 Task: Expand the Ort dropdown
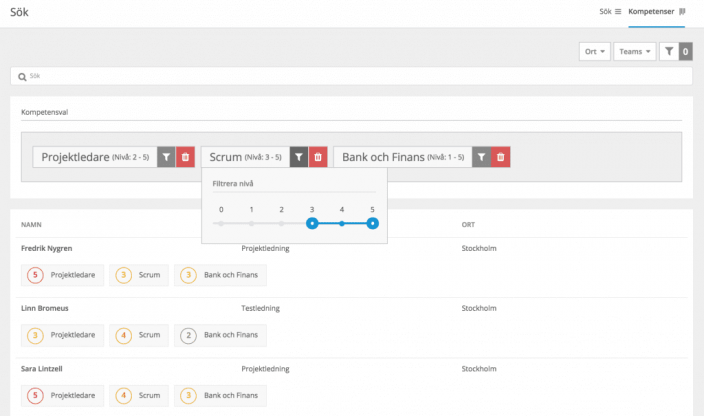[594, 51]
